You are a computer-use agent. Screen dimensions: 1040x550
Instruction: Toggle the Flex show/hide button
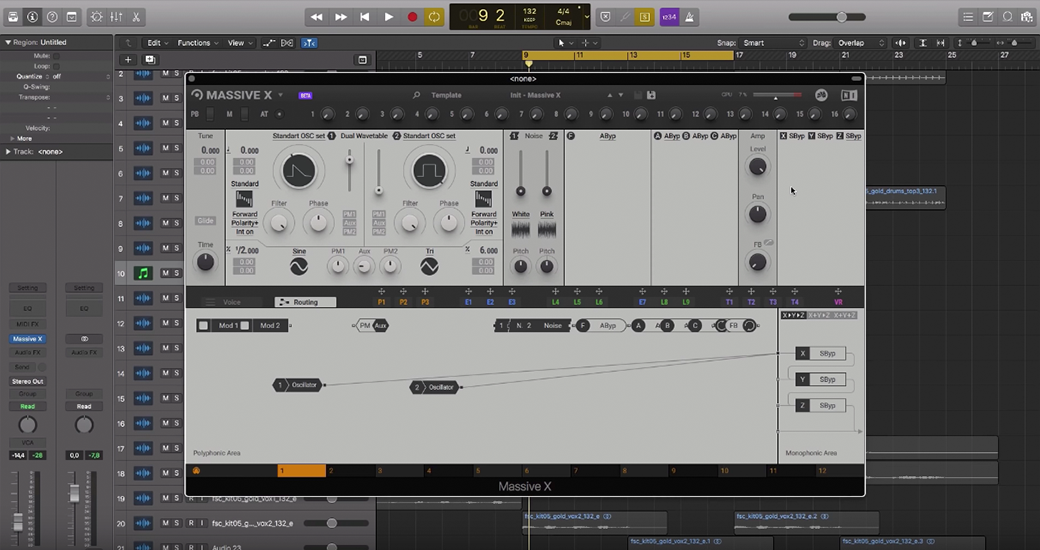[287, 42]
